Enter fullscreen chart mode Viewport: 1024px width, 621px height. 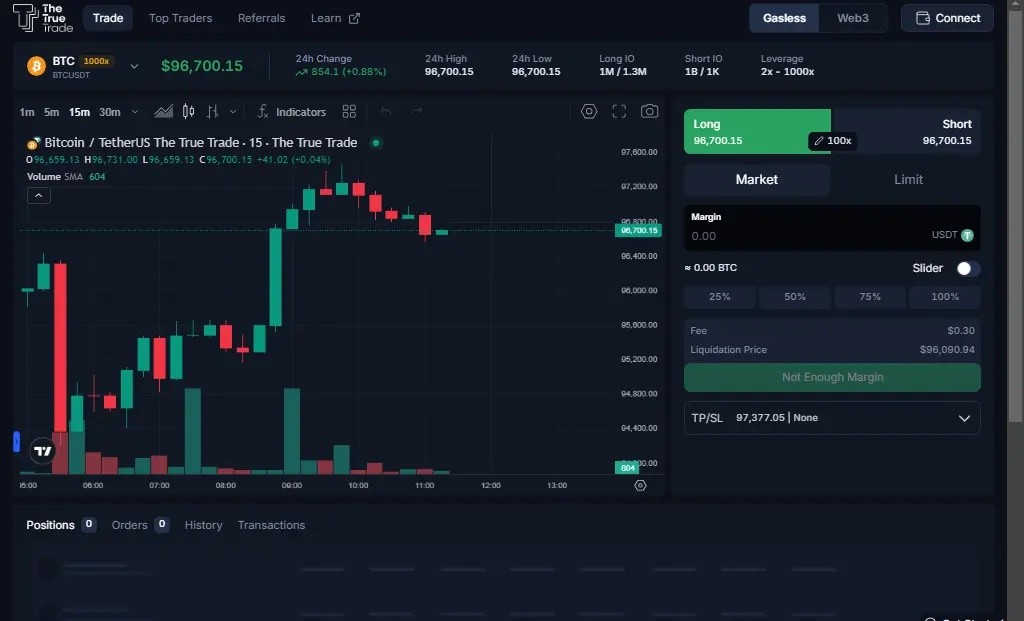[619, 112]
